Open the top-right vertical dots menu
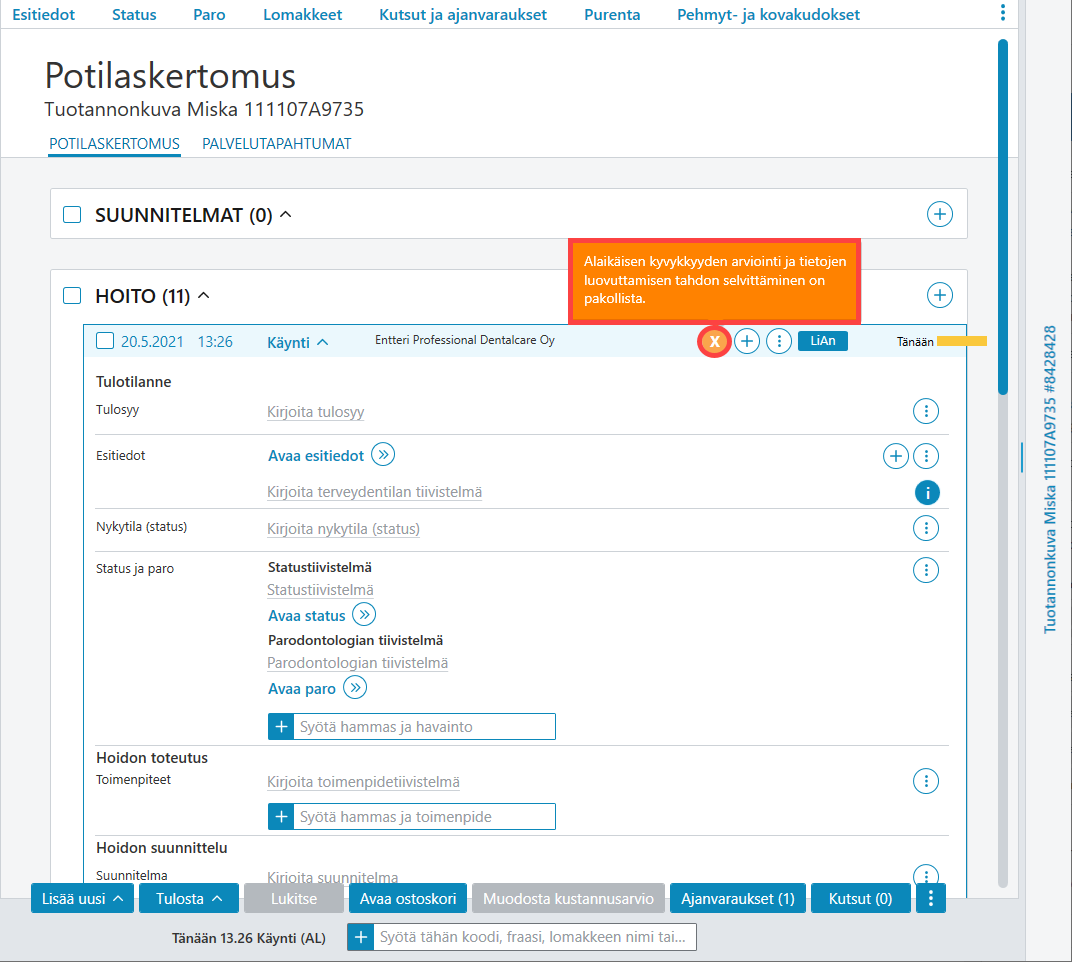Image resolution: width=1072 pixels, height=962 pixels. coord(1002,12)
